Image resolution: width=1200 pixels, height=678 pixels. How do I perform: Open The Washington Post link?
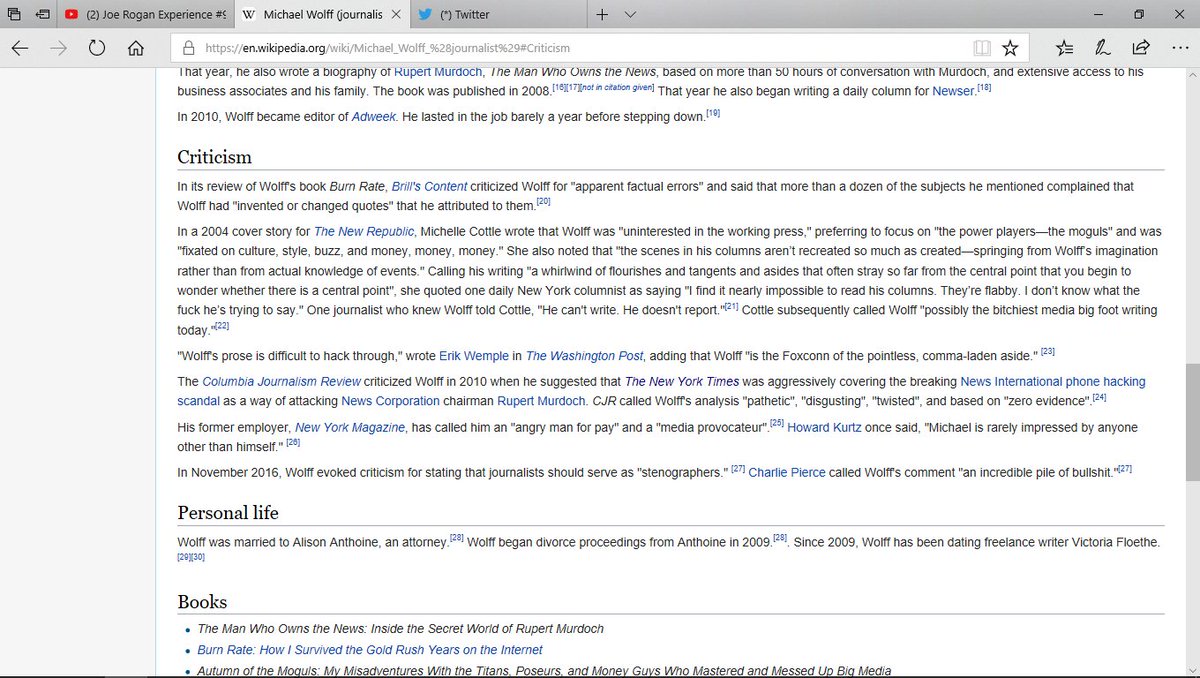[x=584, y=356]
